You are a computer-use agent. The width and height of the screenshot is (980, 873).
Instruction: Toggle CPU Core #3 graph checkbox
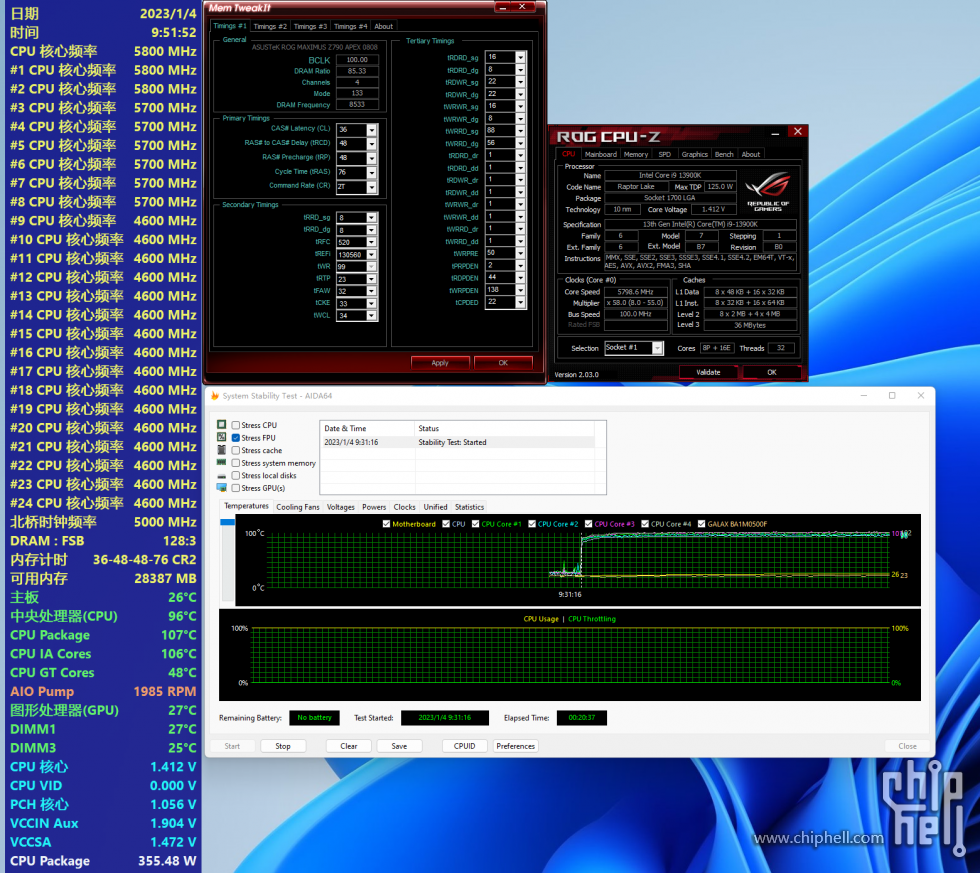[588, 524]
